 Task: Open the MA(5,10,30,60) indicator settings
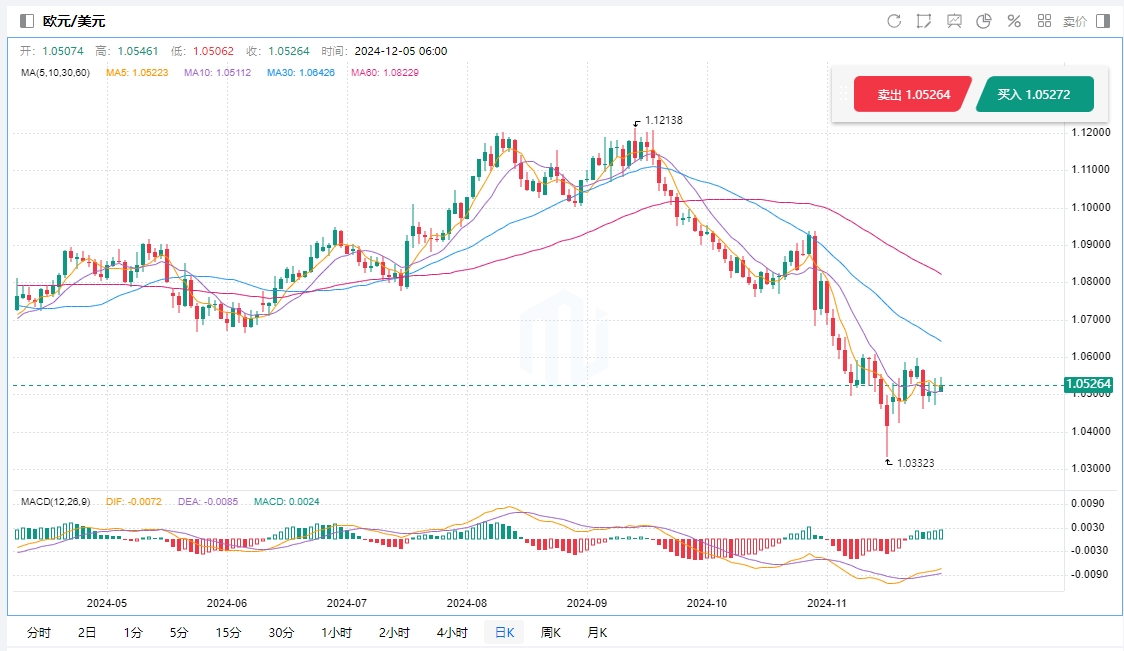(56, 72)
